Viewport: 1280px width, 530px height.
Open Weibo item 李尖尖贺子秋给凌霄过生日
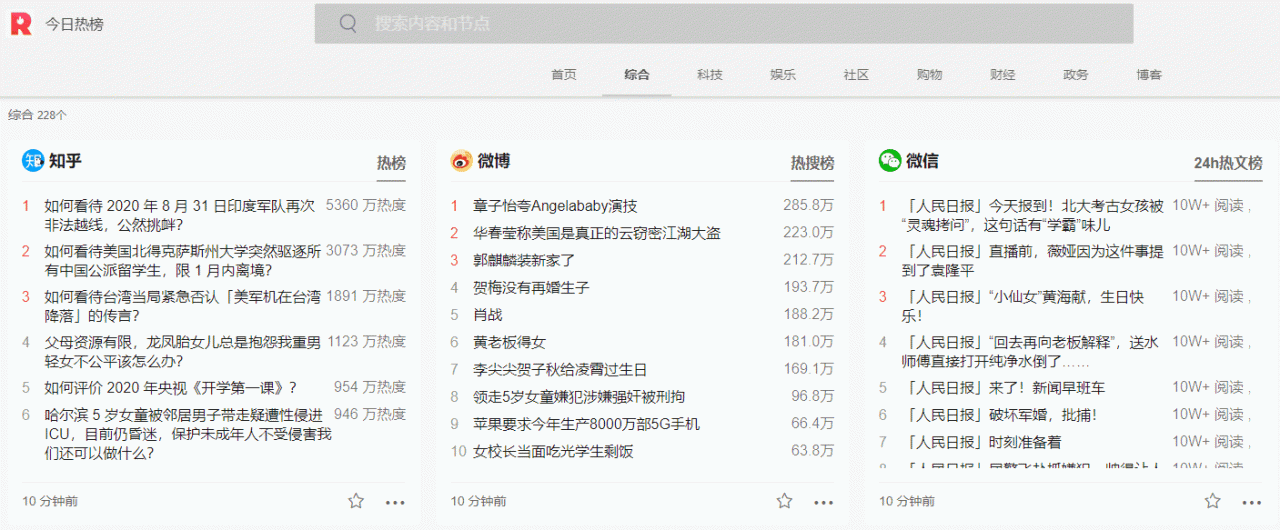coord(560,369)
